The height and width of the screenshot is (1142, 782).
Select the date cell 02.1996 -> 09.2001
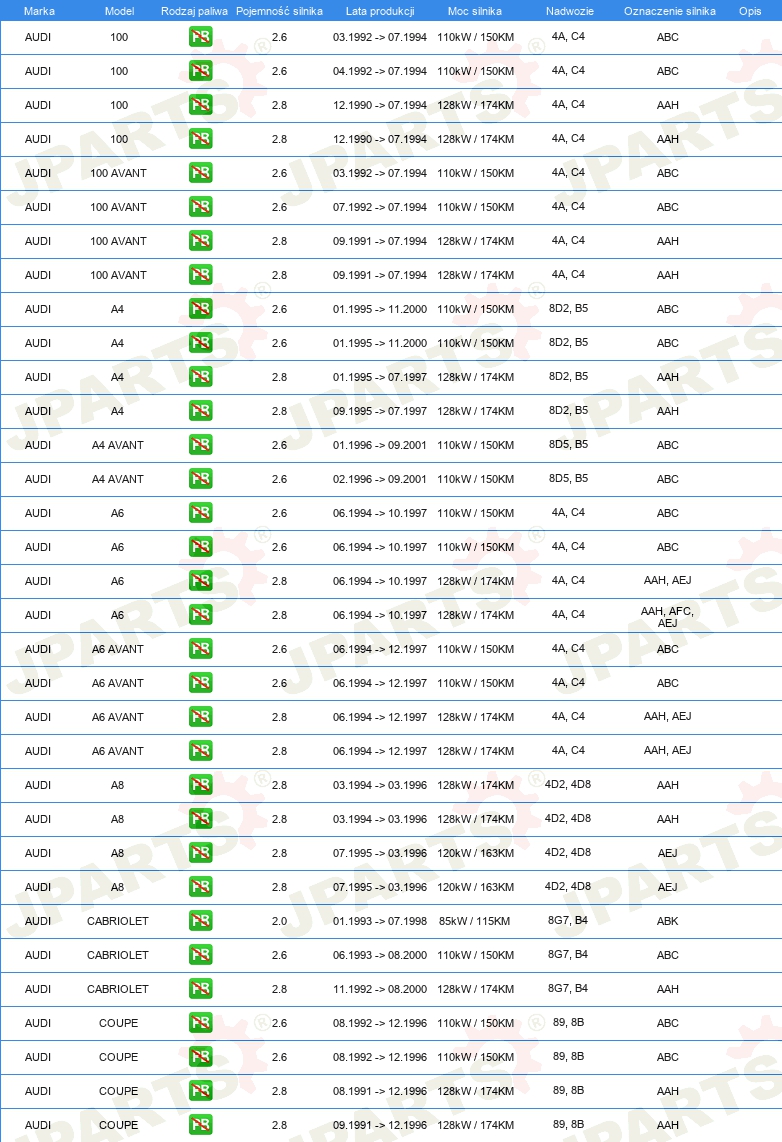click(380, 479)
